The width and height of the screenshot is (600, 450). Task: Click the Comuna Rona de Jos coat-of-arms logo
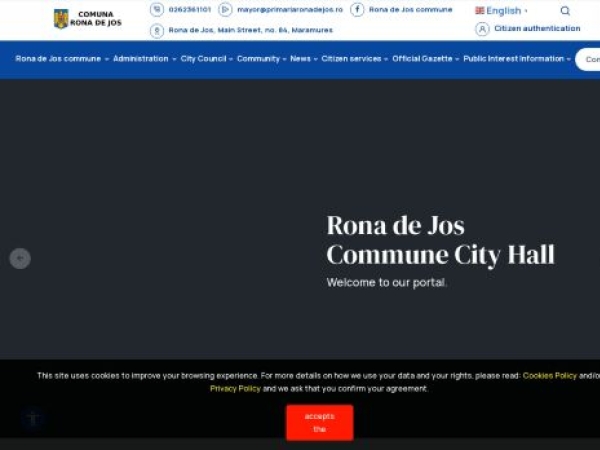point(88,19)
